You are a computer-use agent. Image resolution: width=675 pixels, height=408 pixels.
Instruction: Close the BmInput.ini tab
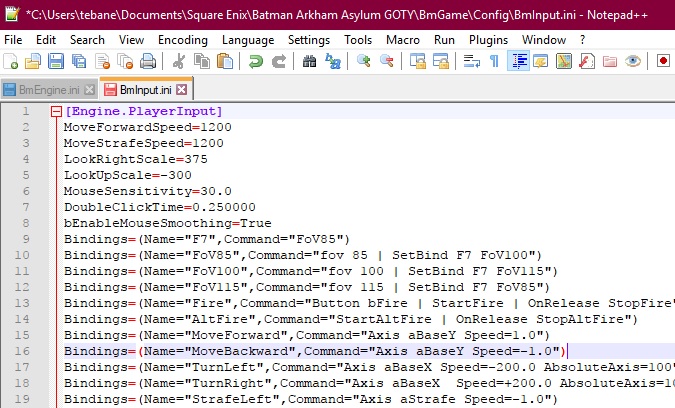pos(182,90)
